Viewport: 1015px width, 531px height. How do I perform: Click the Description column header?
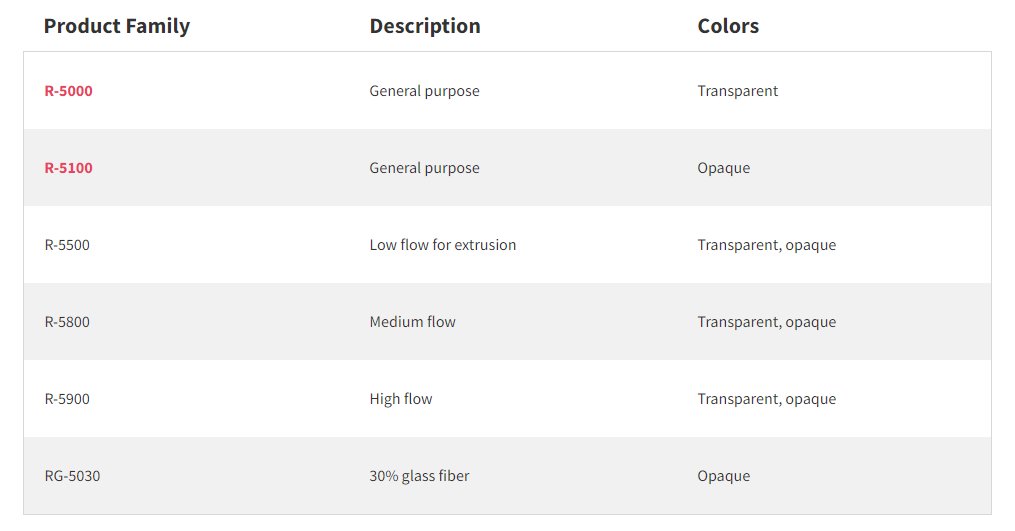coord(425,26)
